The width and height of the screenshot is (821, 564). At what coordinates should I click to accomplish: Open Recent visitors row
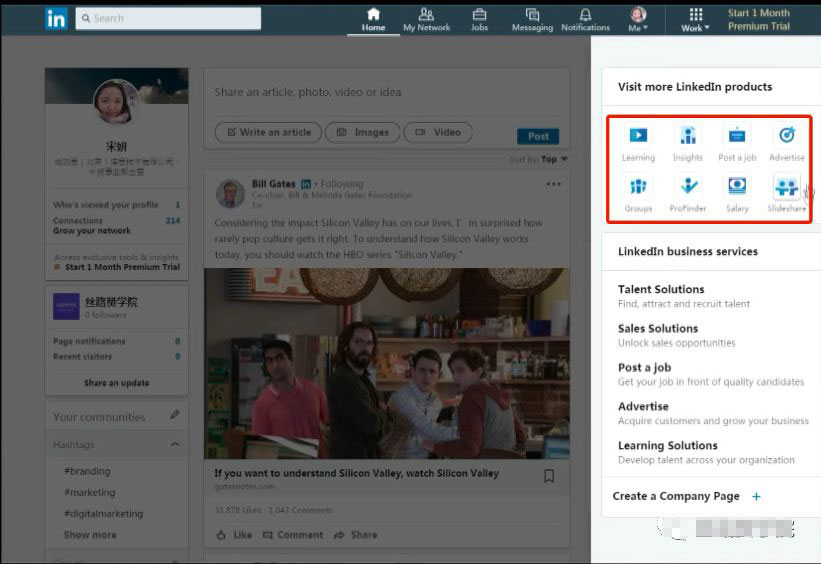(x=116, y=357)
